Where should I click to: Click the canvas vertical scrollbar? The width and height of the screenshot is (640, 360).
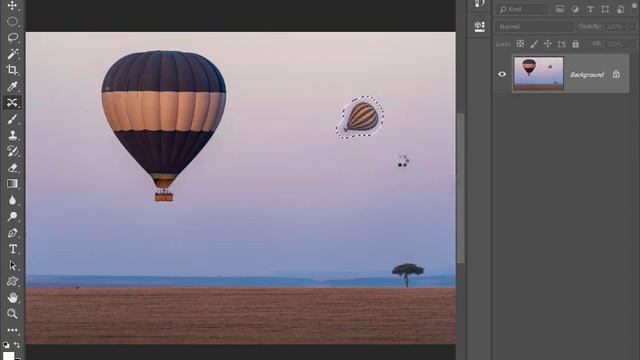[460, 188]
